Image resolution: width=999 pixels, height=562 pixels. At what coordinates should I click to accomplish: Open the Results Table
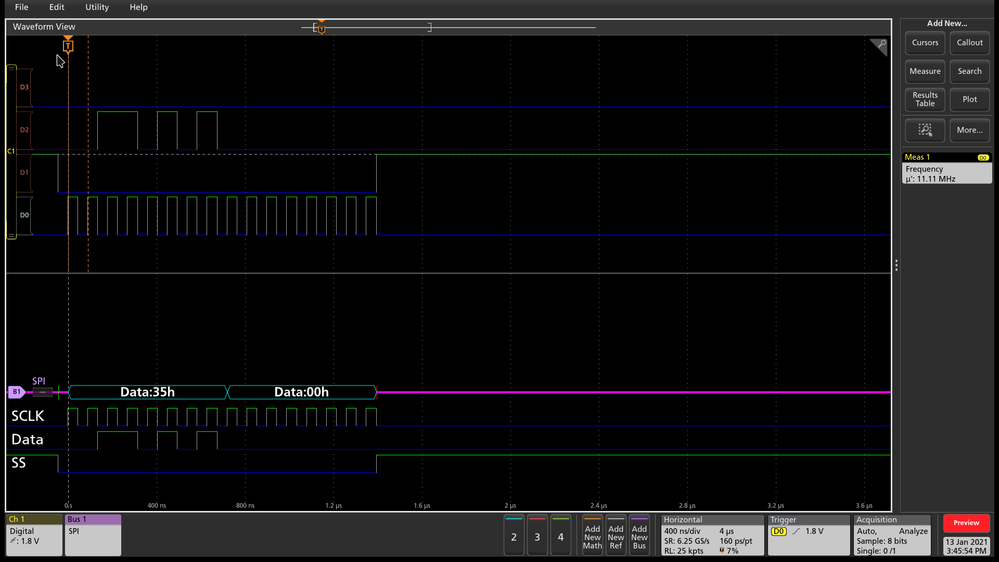click(924, 99)
